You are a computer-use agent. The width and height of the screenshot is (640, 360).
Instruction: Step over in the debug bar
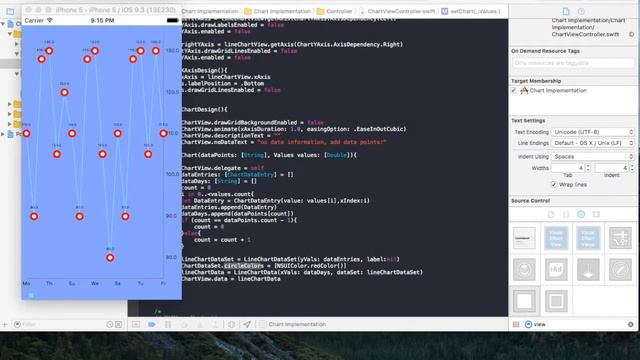point(184,324)
